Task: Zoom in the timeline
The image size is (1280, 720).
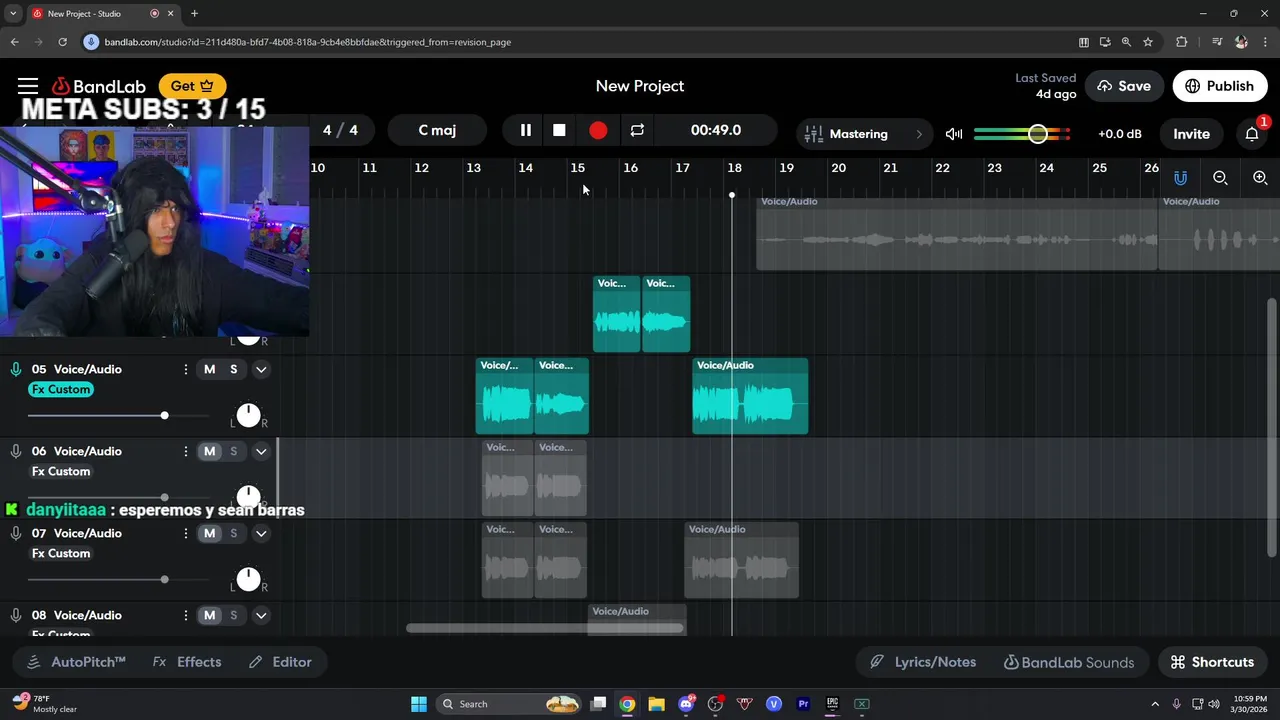Action: [1260, 178]
